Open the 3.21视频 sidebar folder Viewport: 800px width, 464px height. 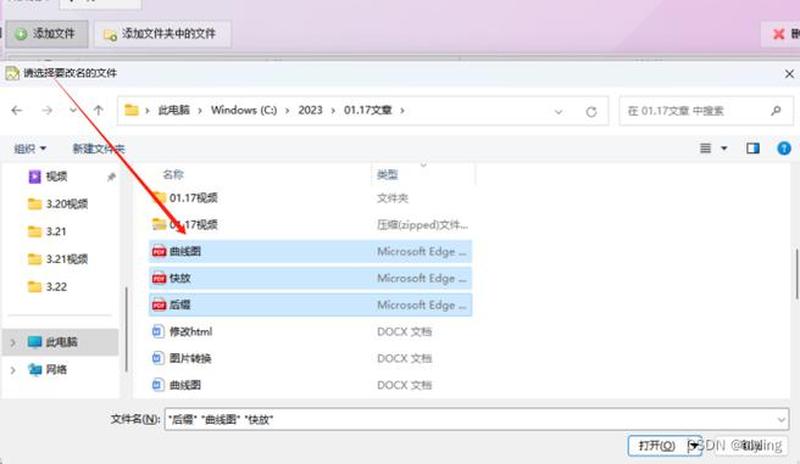58,259
